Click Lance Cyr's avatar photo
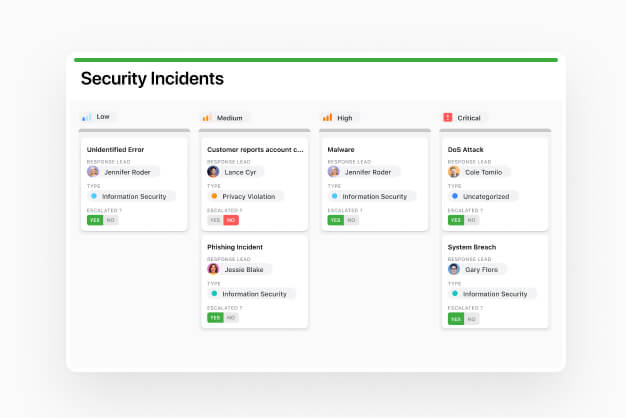The width and height of the screenshot is (626, 418). coord(213,172)
